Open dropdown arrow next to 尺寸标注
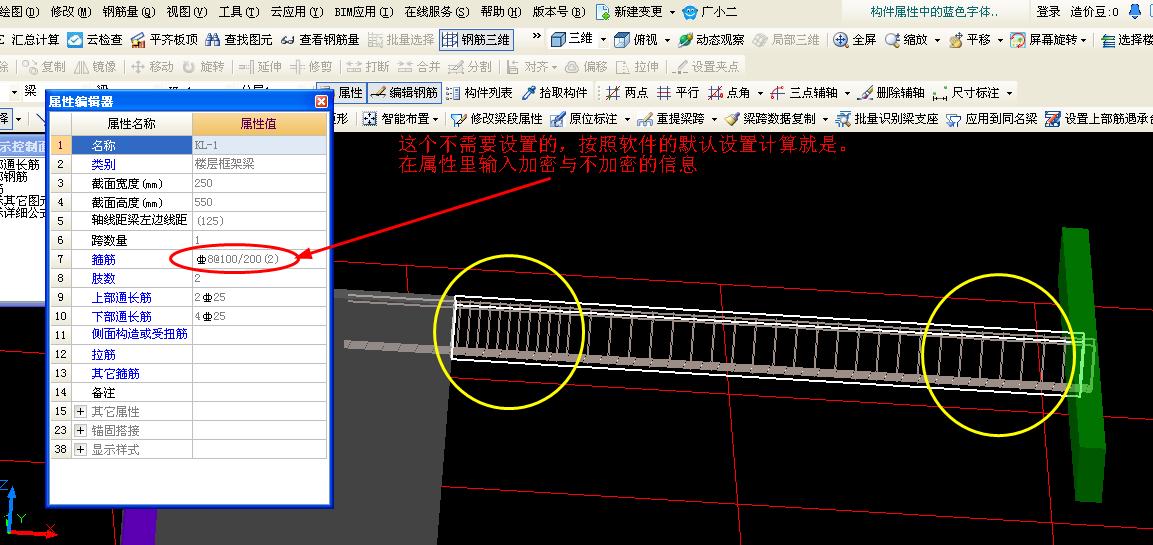The height and width of the screenshot is (545, 1153). point(1010,93)
